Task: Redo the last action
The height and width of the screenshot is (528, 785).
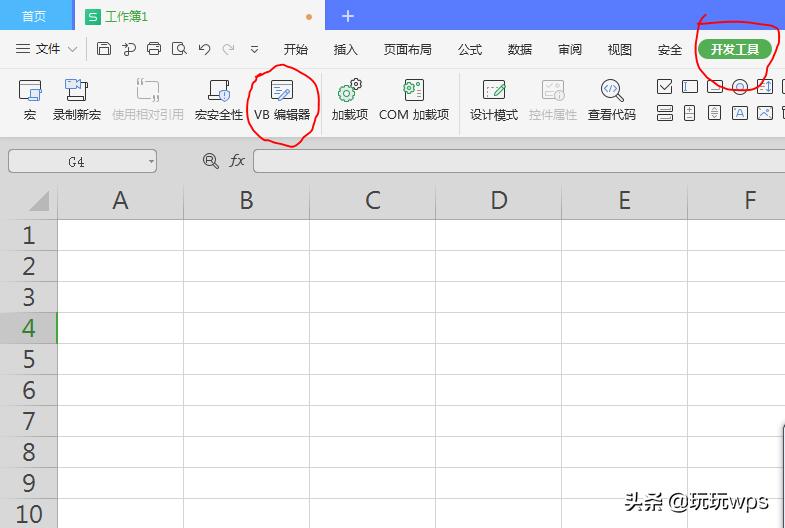Action: pyautogui.click(x=229, y=49)
